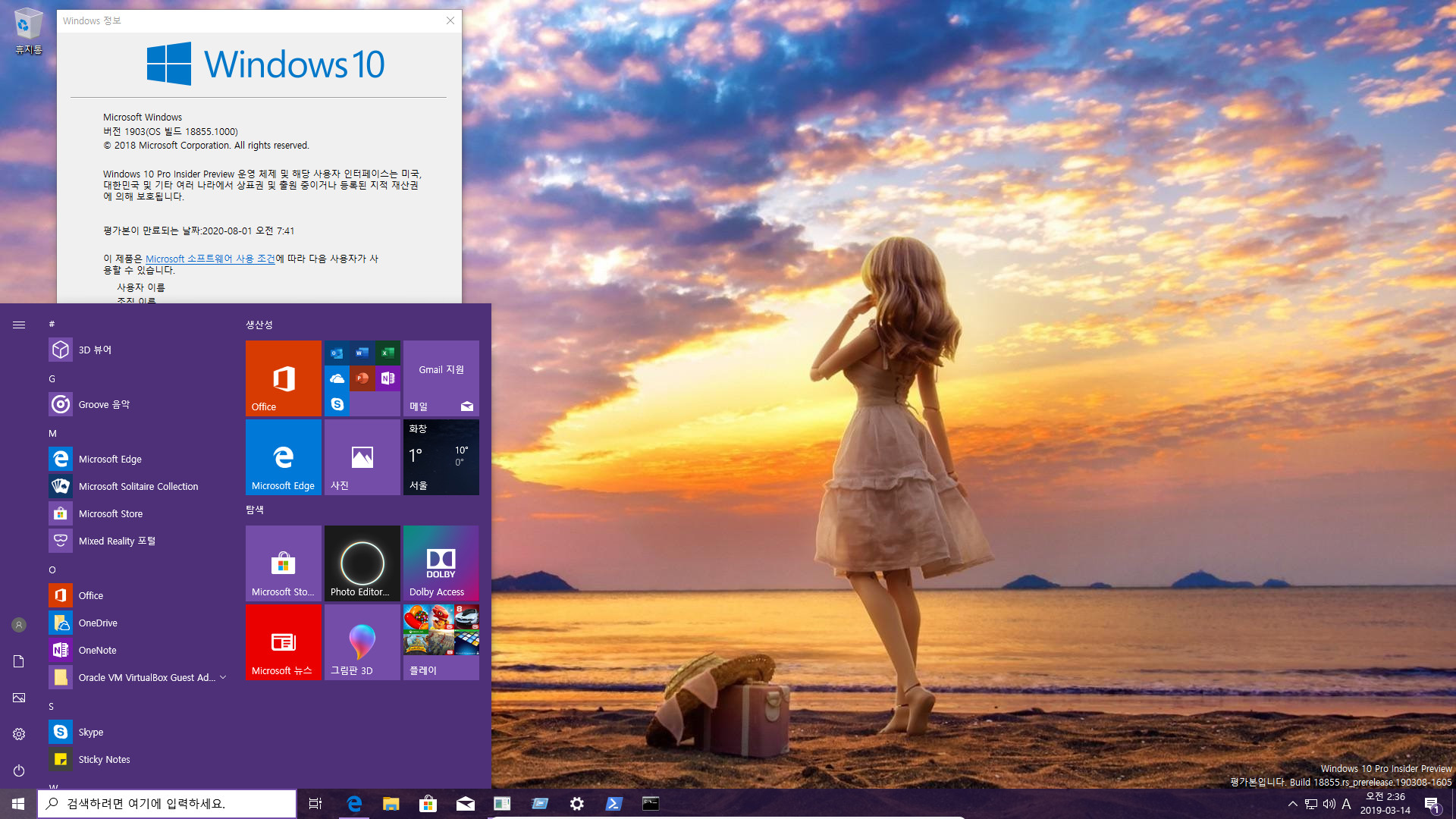
Task: Open Microsoft Store in the app list
Action: [x=136, y=513]
